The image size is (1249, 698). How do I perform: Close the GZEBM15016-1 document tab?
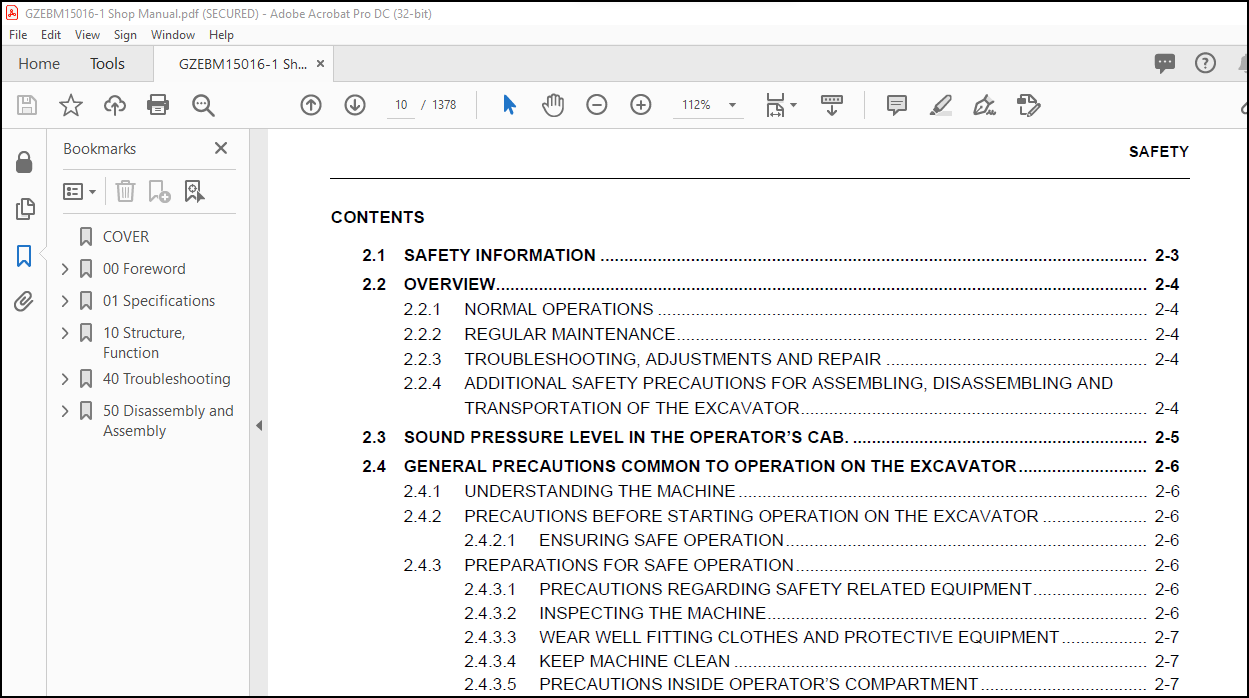(x=321, y=63)
